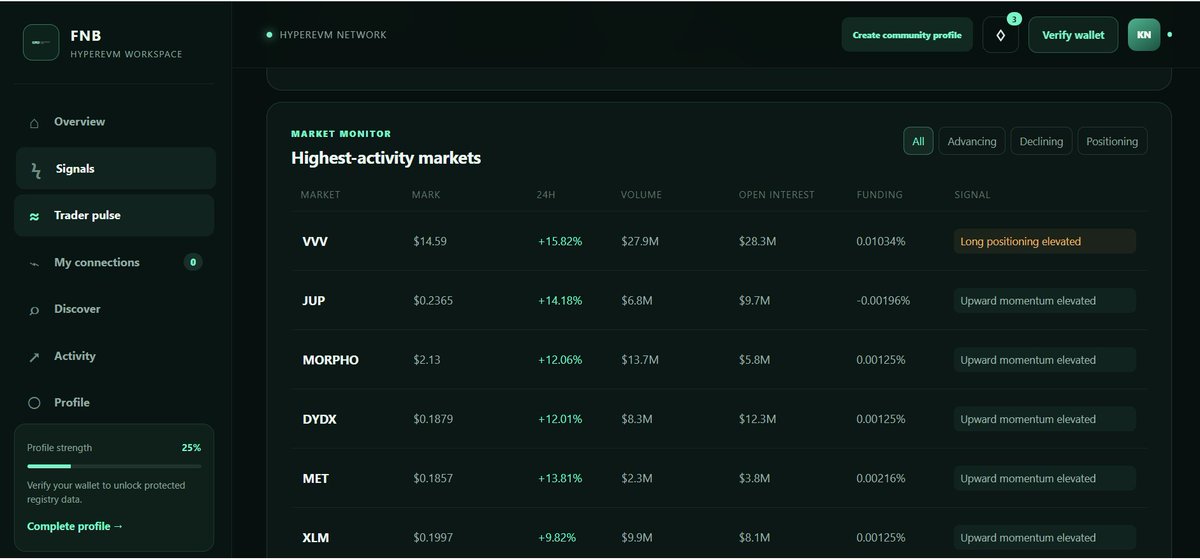Follow the Complete profile link

[x=75, y=526]
